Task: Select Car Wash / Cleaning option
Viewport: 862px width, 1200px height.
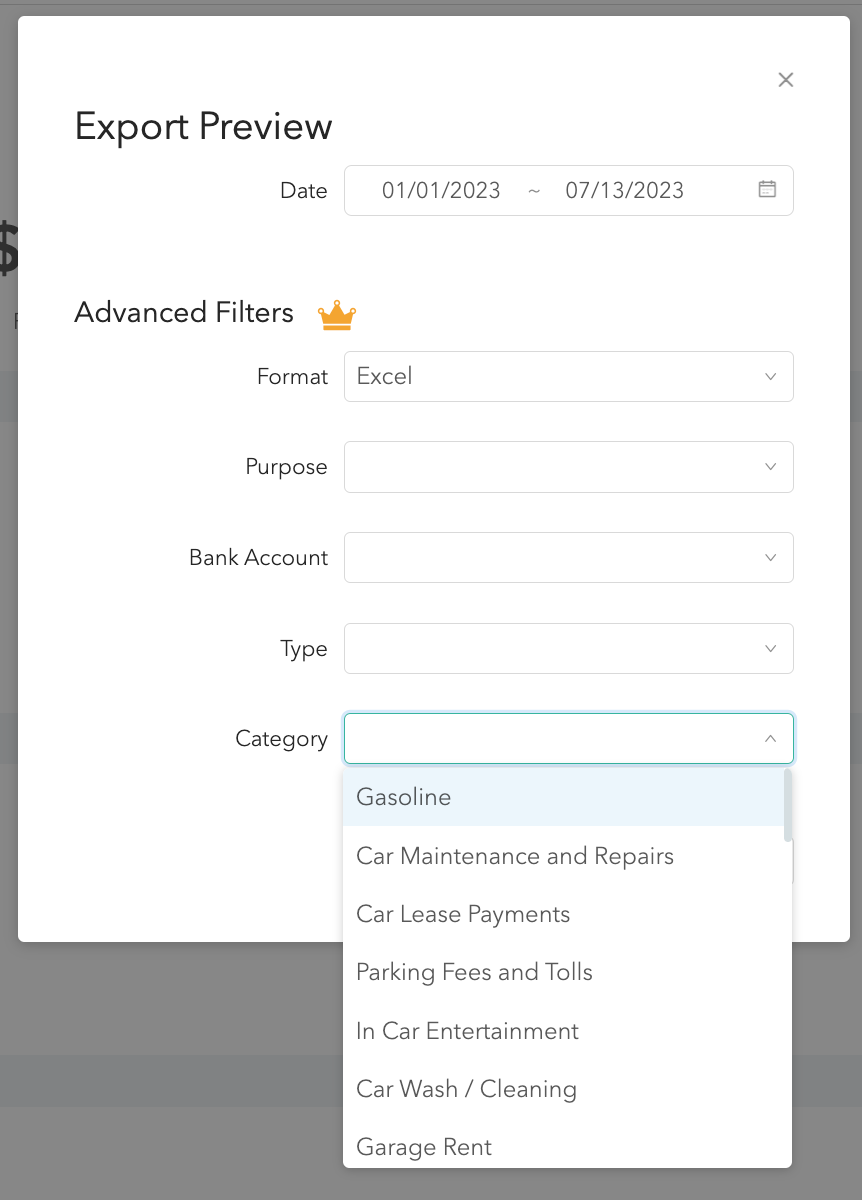Action: click(564, 1089)
